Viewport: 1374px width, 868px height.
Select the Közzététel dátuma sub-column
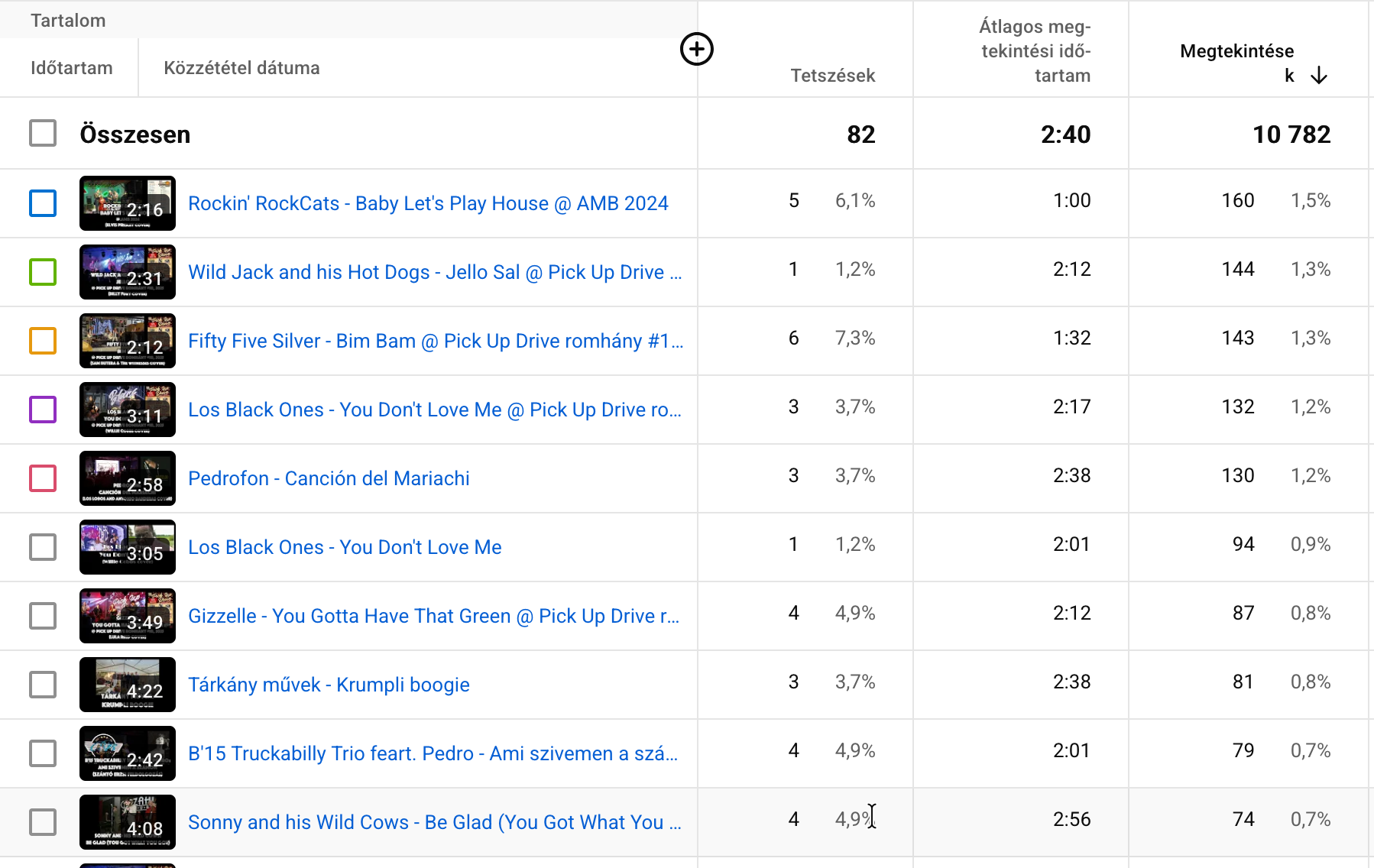(241, 68)
